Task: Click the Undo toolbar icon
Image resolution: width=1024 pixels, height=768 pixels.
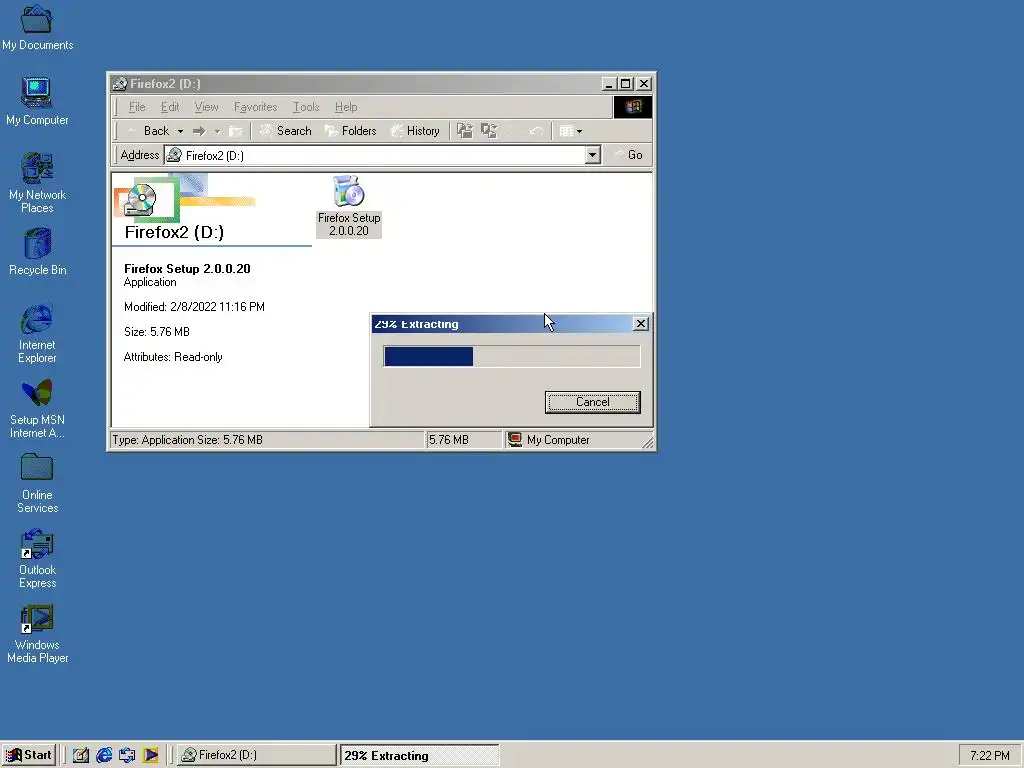Action: (x=536, y=131)
